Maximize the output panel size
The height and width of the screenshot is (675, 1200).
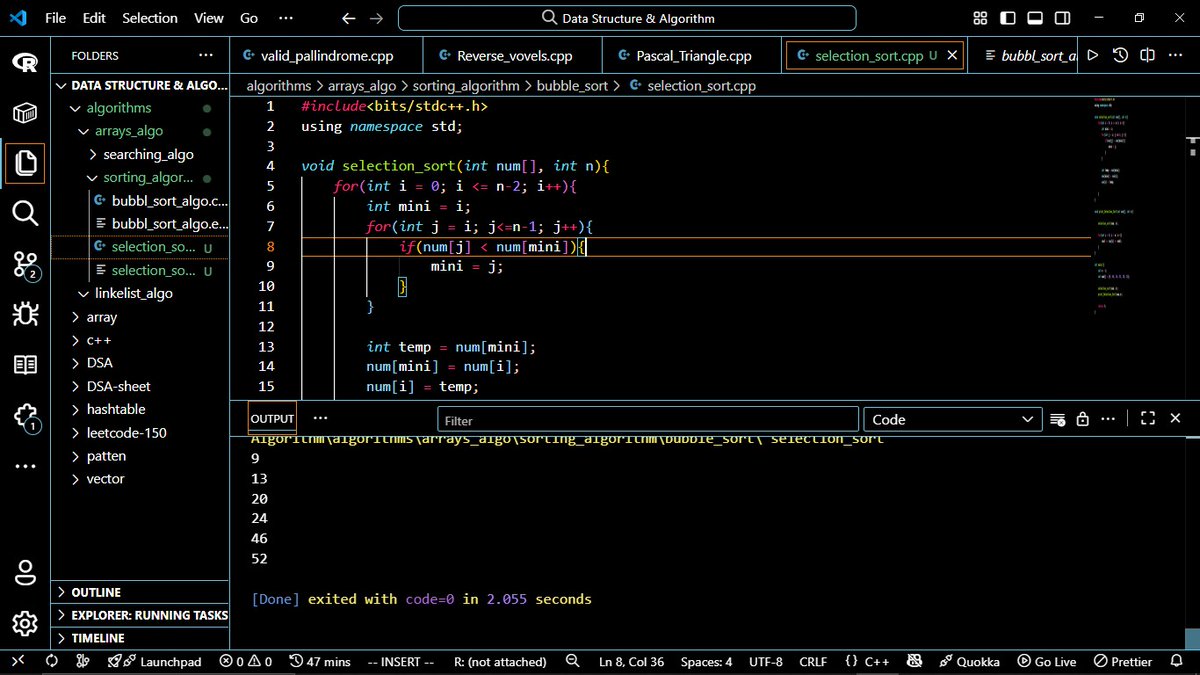(1148, 419)
